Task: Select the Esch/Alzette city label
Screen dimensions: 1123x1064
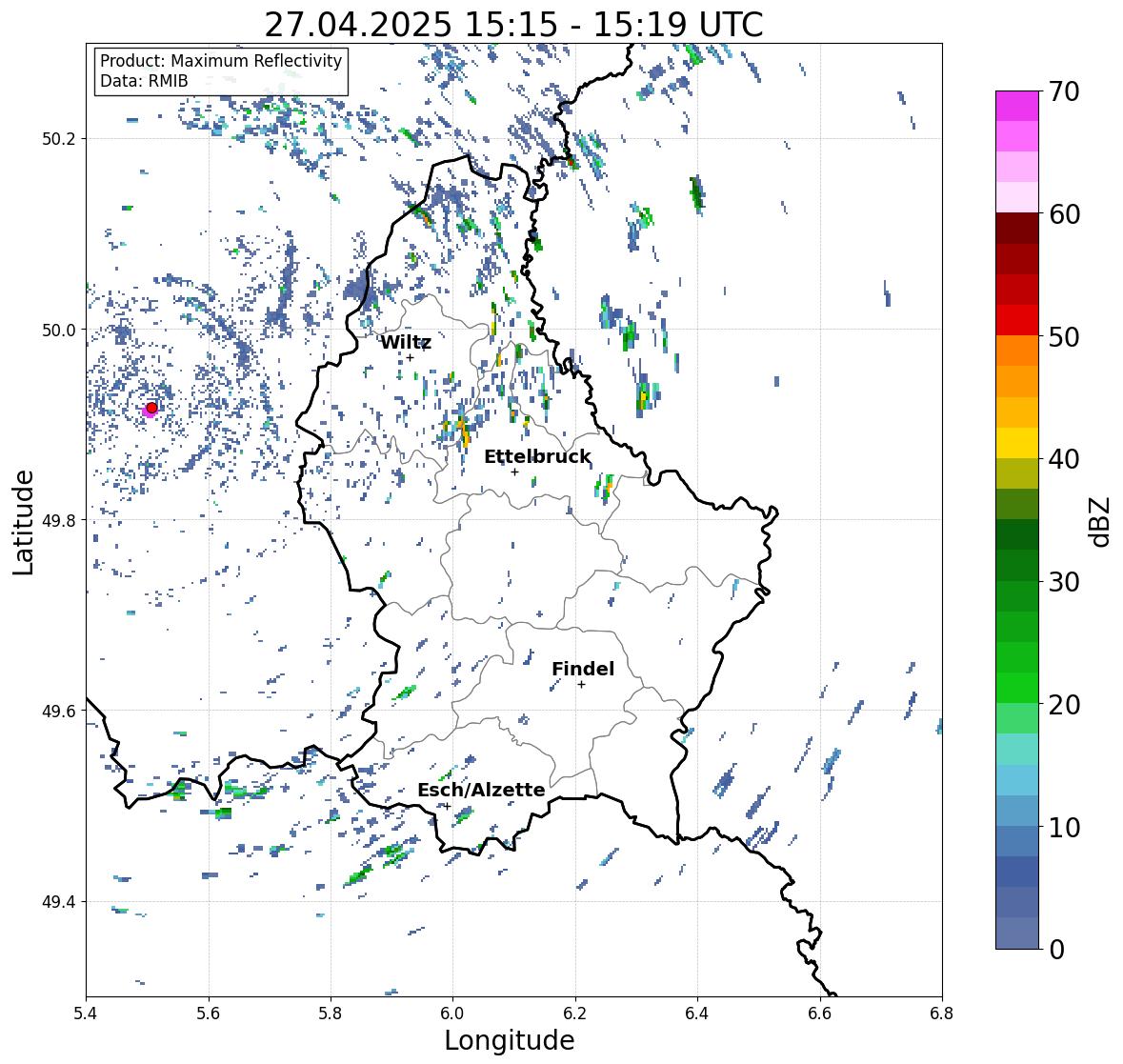Action: pos(481,790)
